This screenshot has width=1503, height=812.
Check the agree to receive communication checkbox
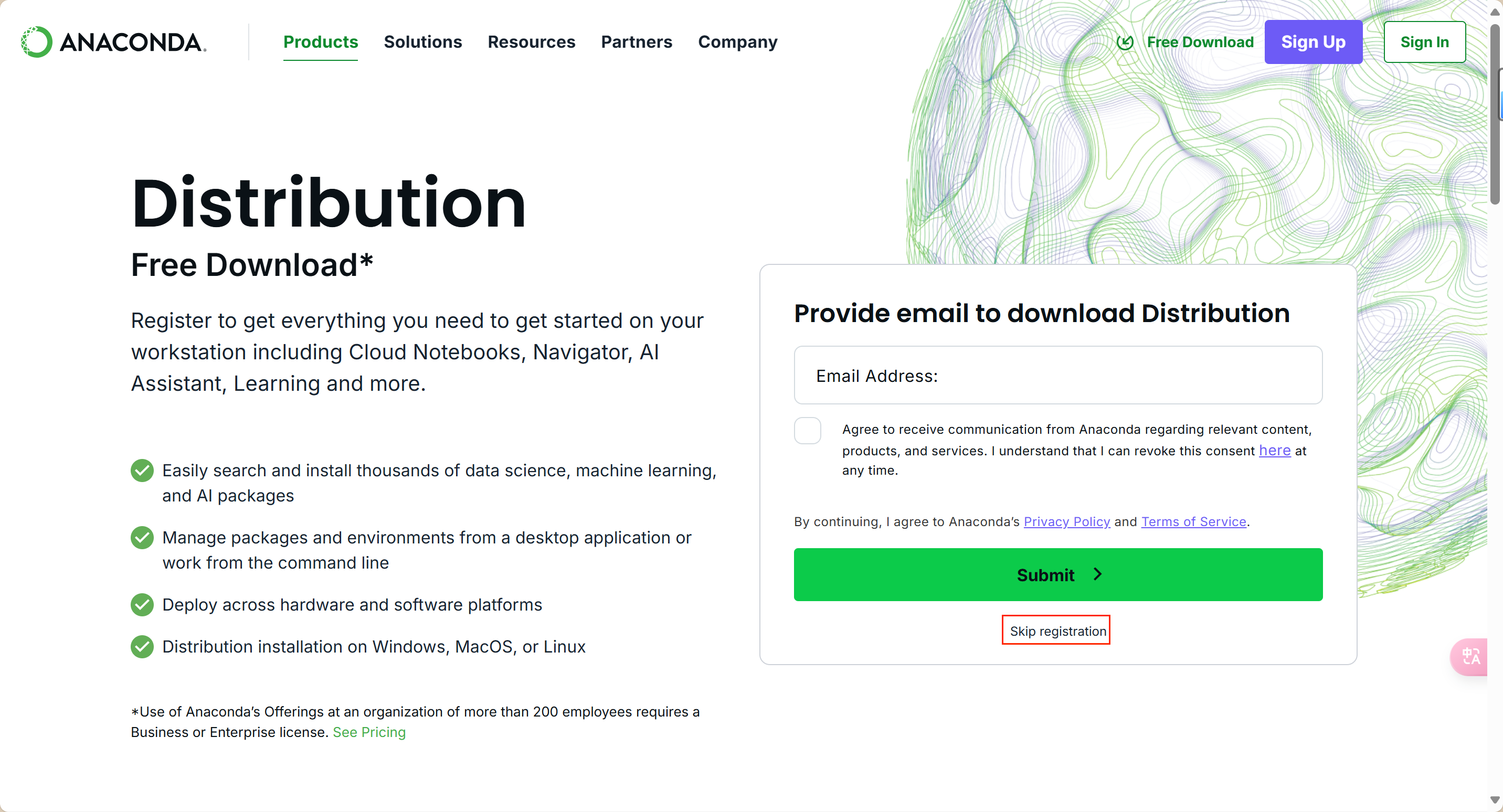coord(808,431)
